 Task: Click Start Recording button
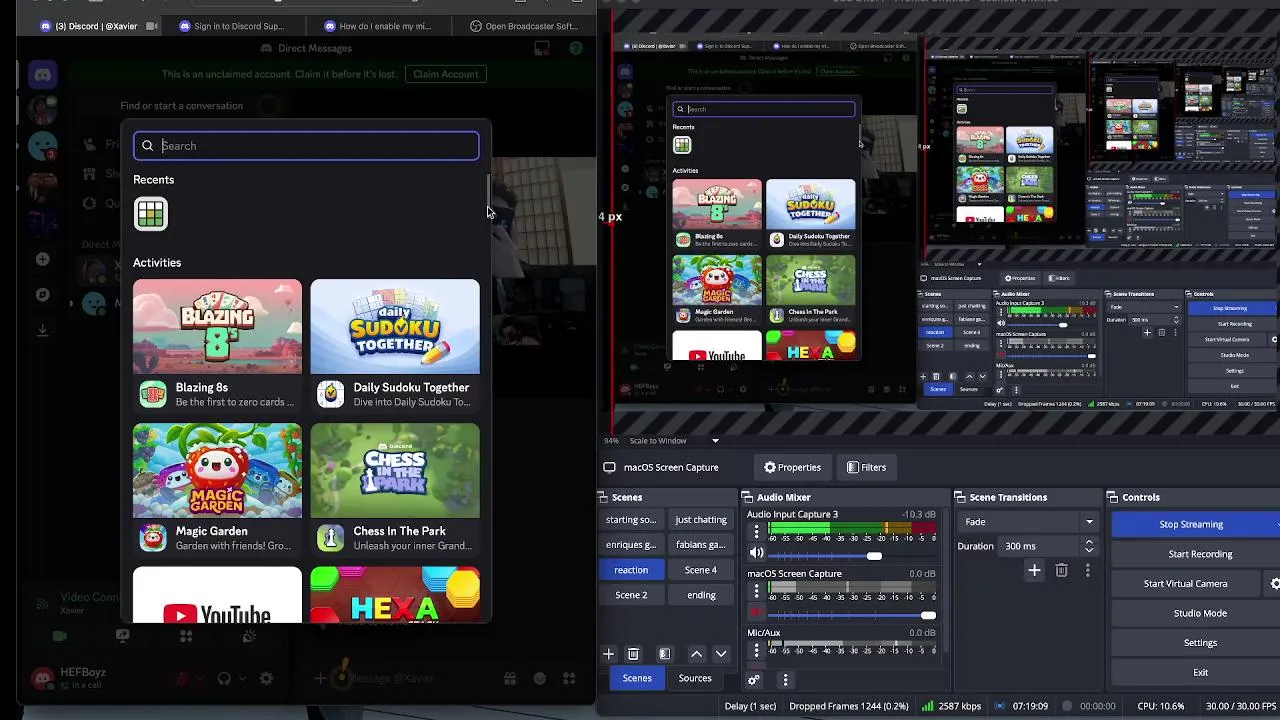[1199, 554]
